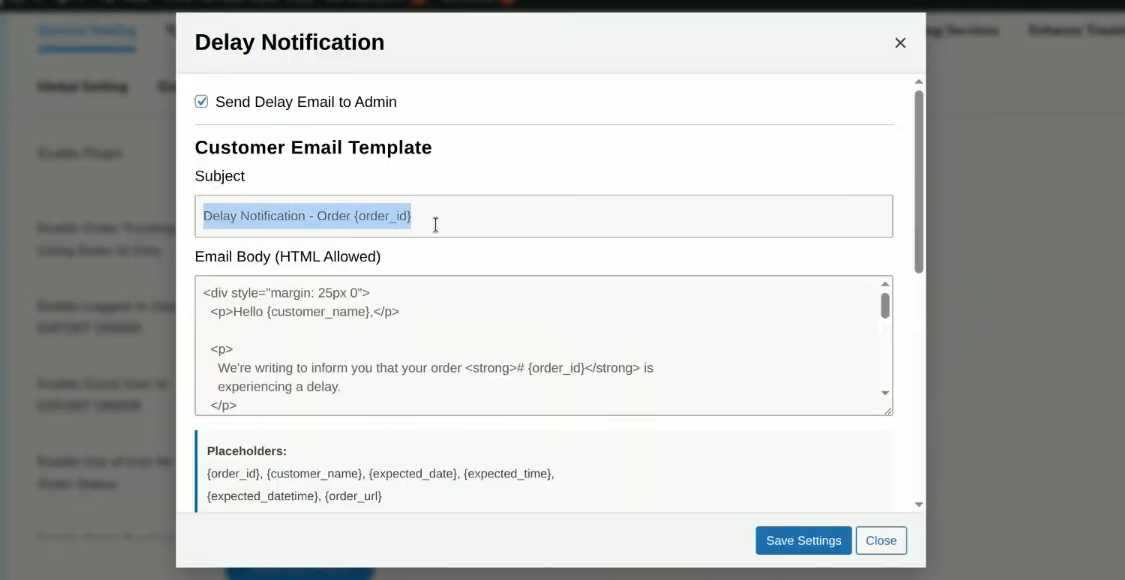Image resolution: width=1125 pixels, height=580 pixels.
Task: Switch to the General Setting tab
Action: pyautogui.click(x=86, y=31)
